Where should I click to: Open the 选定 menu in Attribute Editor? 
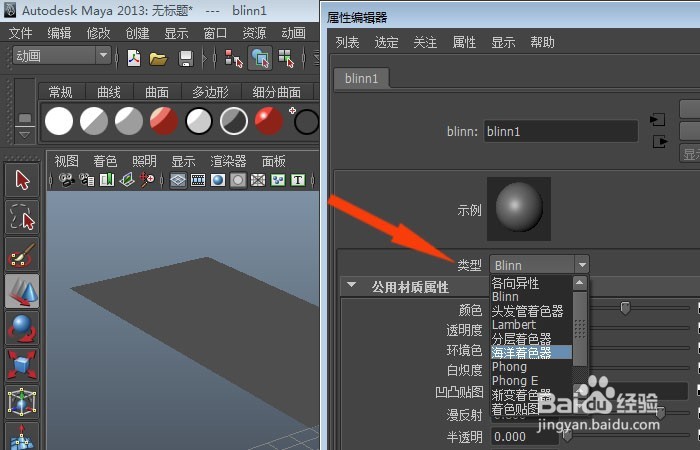click(386, 42)
